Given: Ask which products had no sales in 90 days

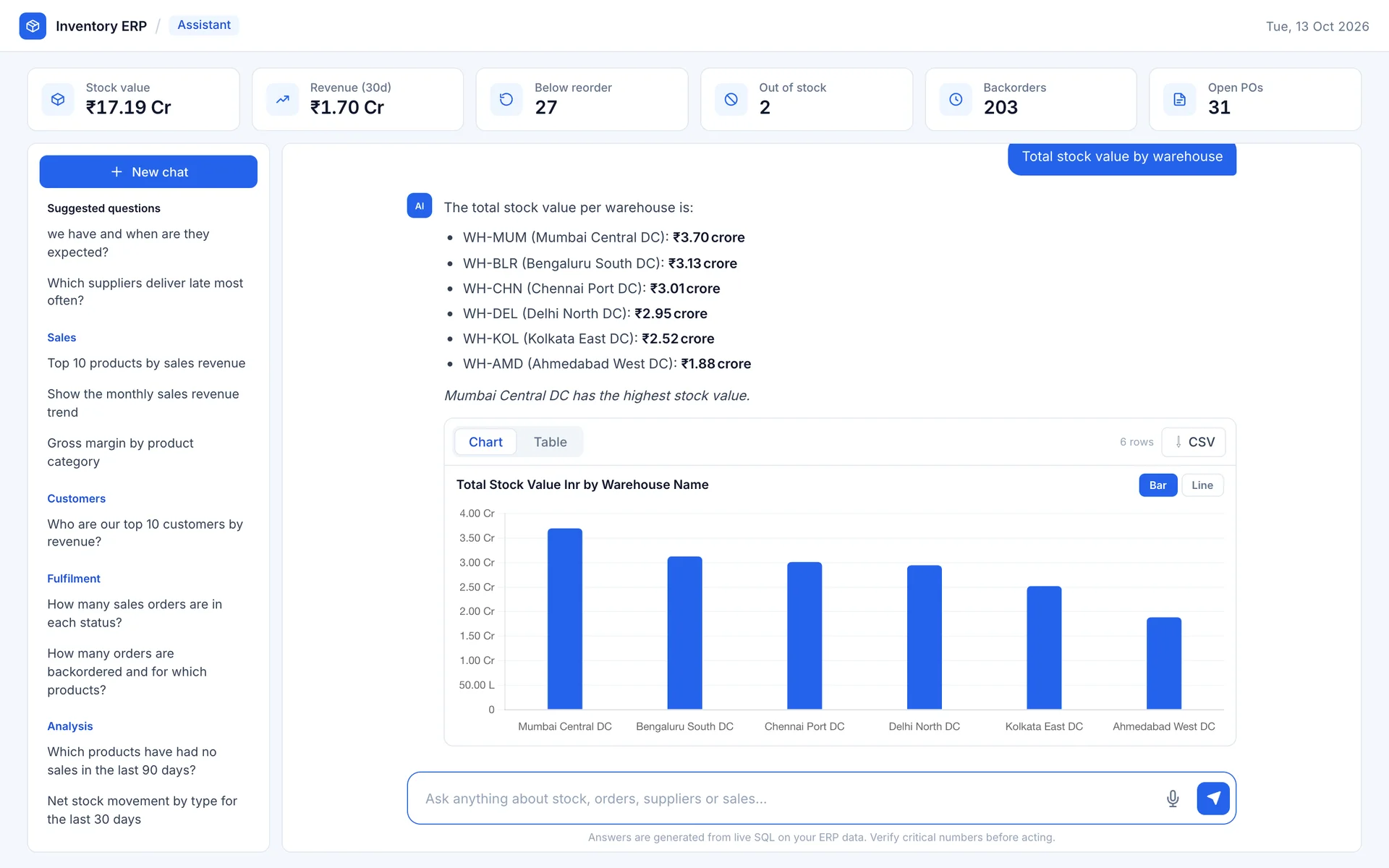Looking at the screenshot, I should click(x=132, y=761).
